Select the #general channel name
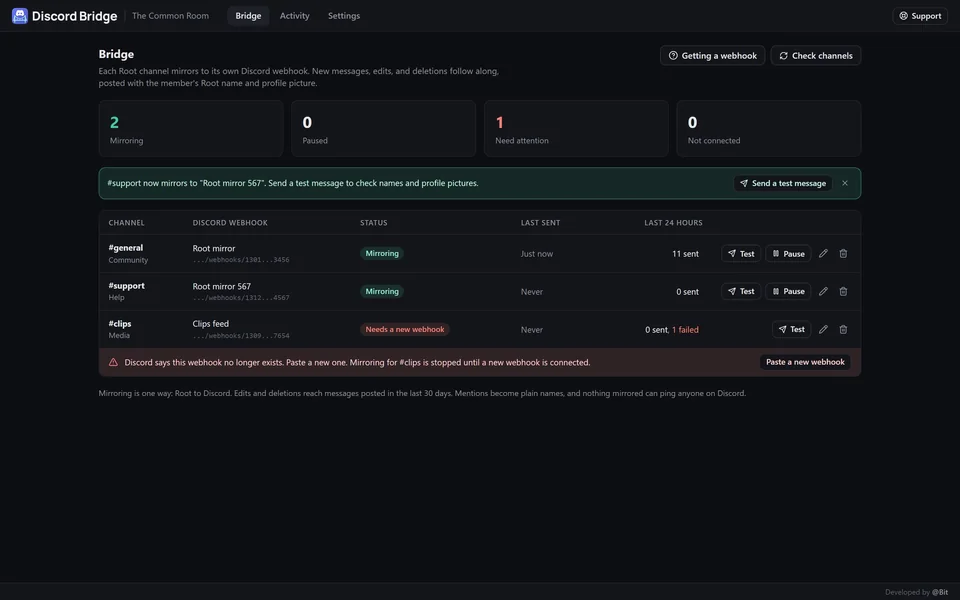The image size is (960, 600). click(126, 248)
